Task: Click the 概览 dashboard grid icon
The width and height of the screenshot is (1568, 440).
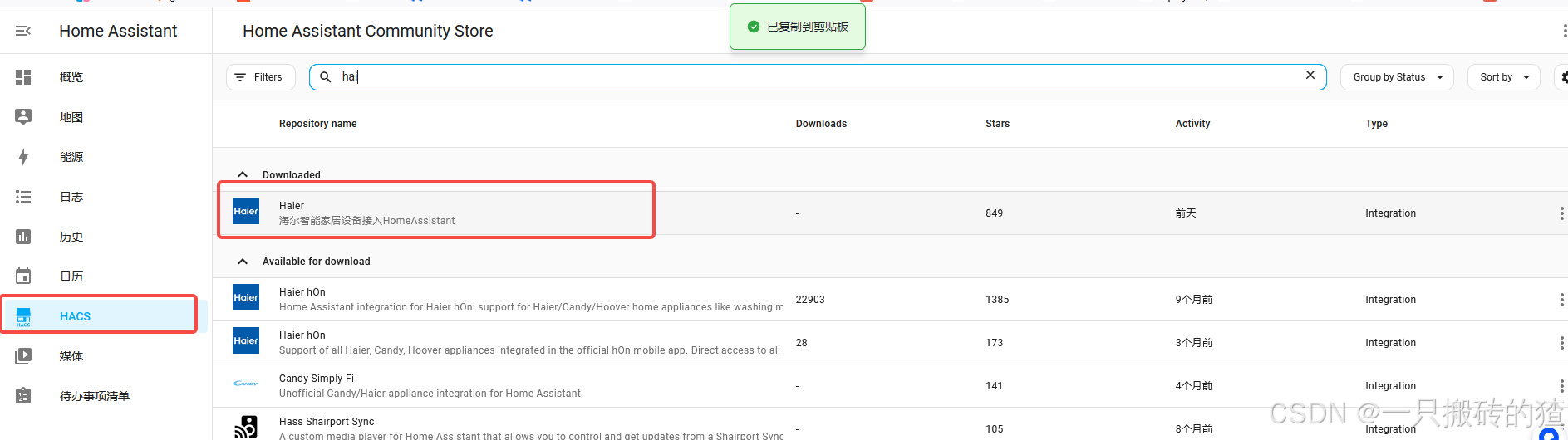Action: pos(23,77)
